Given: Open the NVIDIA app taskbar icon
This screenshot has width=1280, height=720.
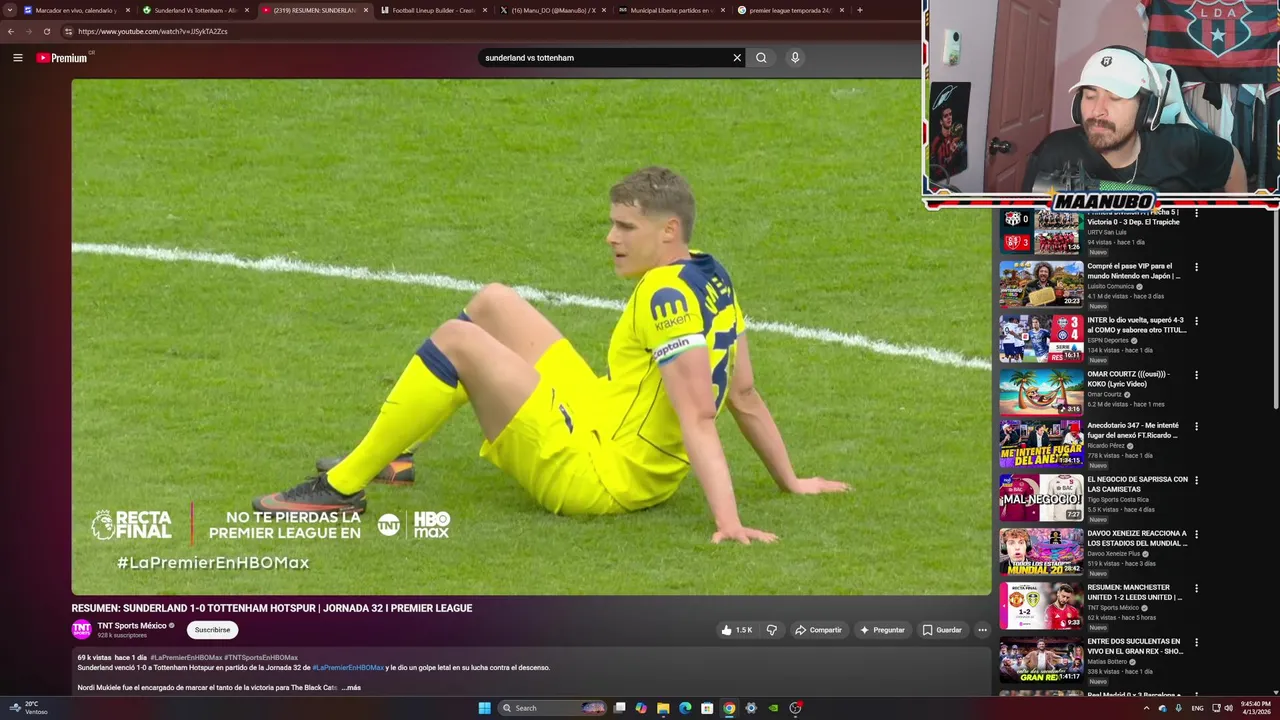Looking at the screenshot, I should (773, 708).
